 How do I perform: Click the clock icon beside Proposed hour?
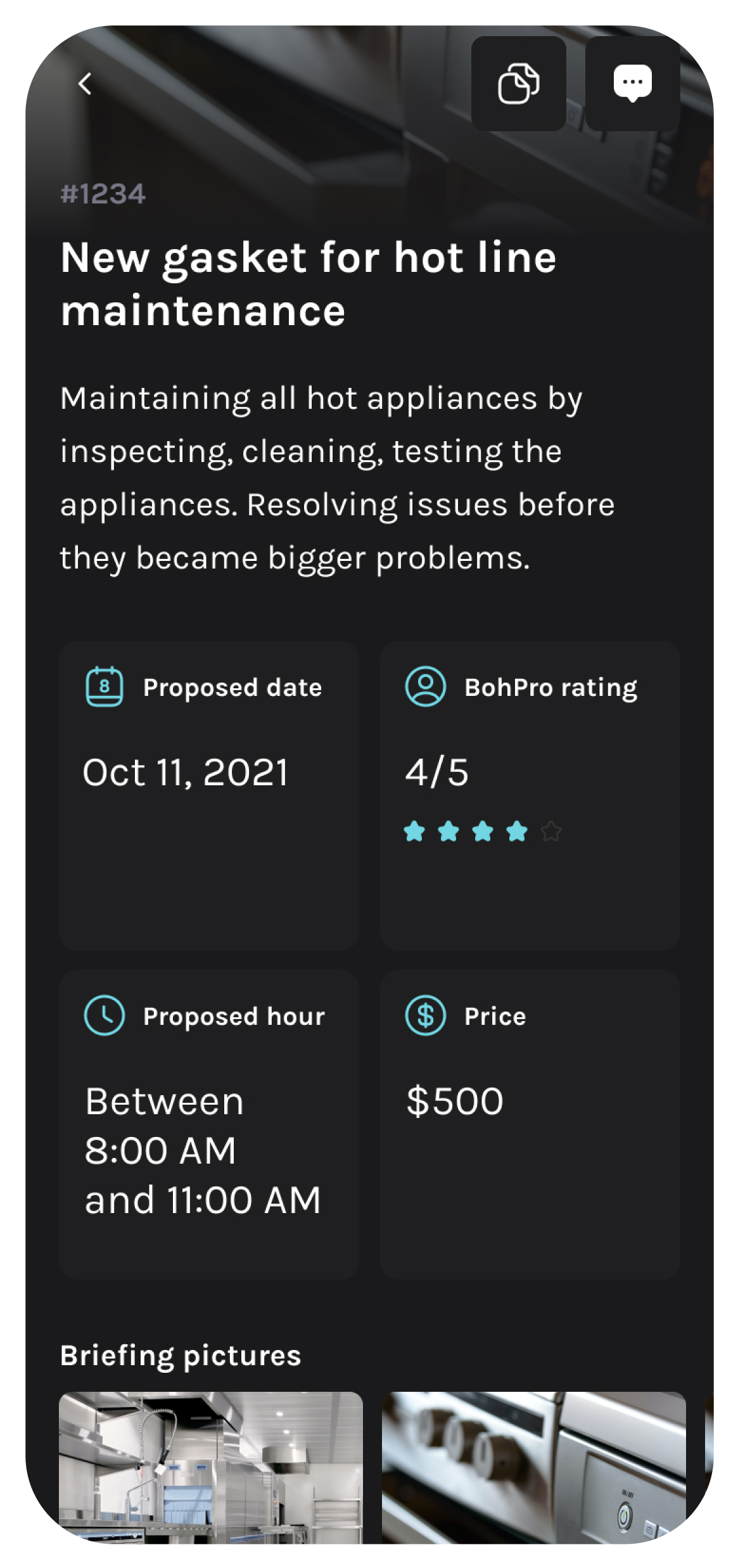[x=105, y=1015]
